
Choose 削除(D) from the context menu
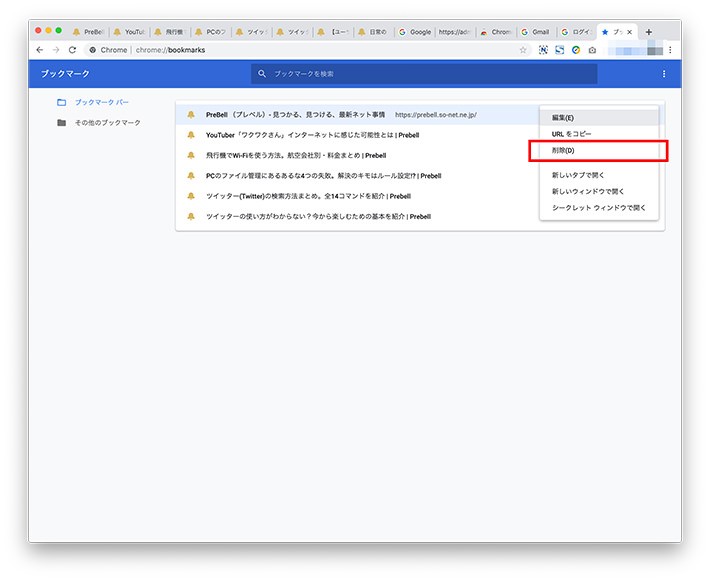click(x=564, y=151)
